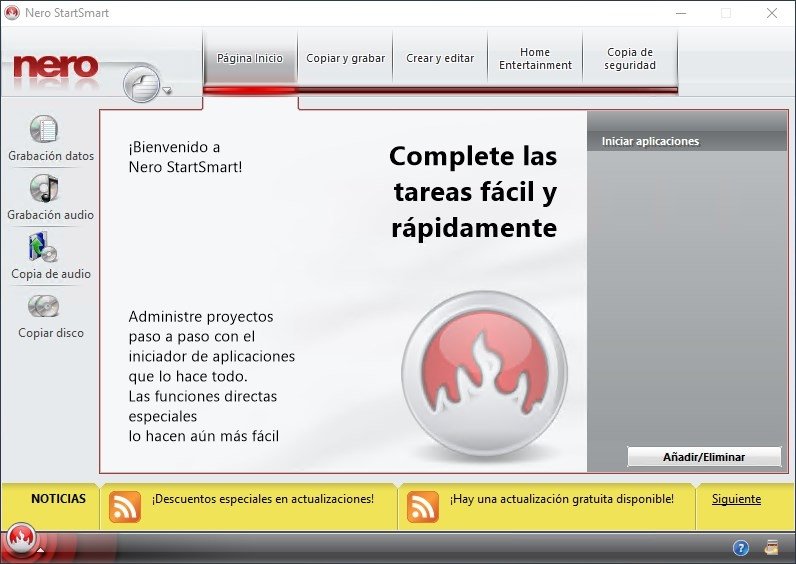Click the options icon beside the help icon

(x=772, y=548)
